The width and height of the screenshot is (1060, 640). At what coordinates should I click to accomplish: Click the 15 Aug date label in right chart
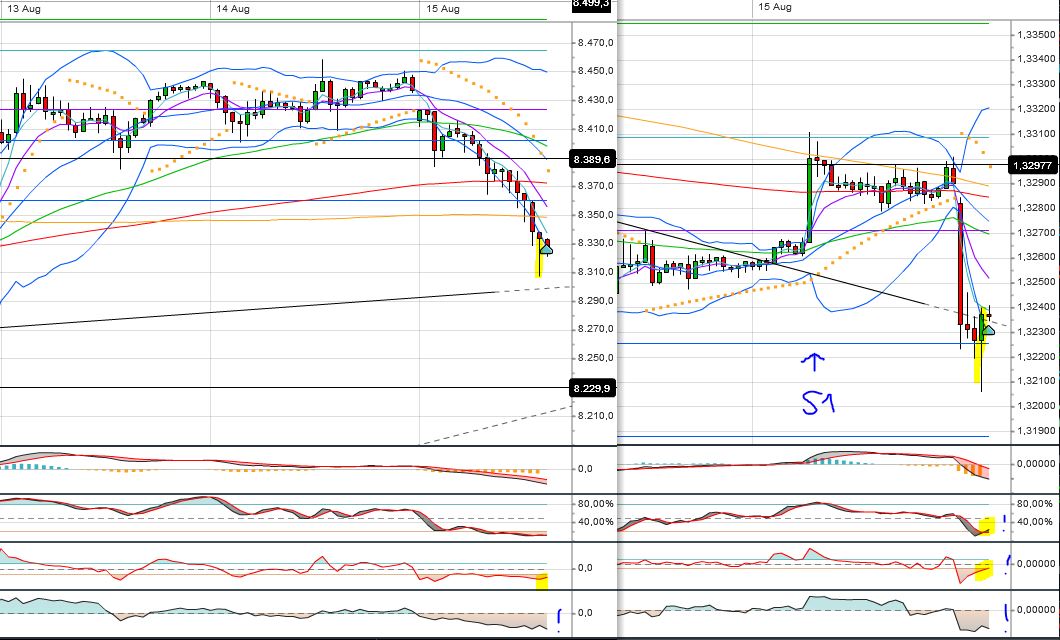point(775,7)
